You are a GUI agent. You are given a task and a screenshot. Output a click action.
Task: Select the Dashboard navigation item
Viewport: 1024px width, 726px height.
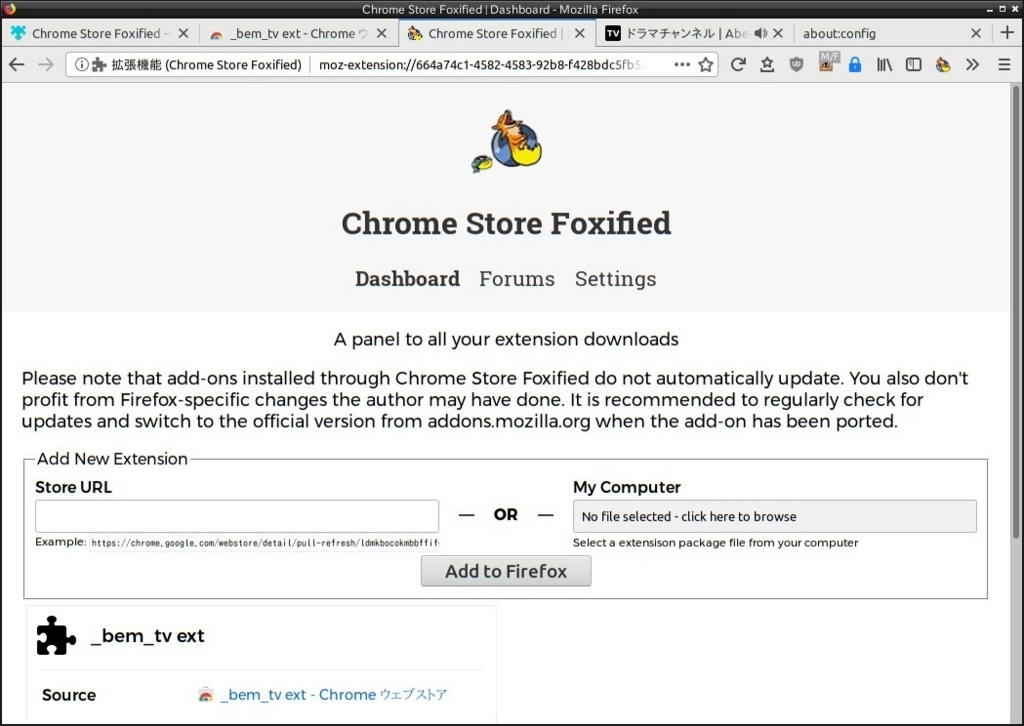click(x=408, y=279)
